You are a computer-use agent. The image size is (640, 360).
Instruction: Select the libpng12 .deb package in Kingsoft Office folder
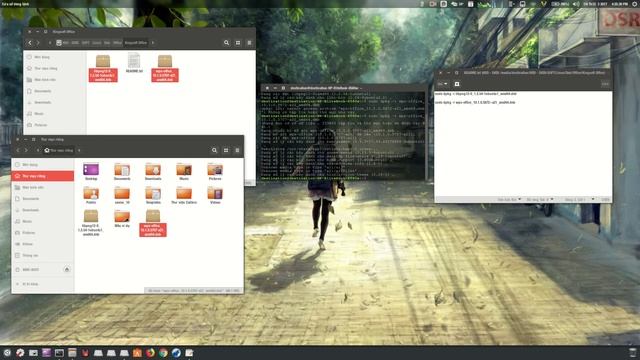pos(103,68)
